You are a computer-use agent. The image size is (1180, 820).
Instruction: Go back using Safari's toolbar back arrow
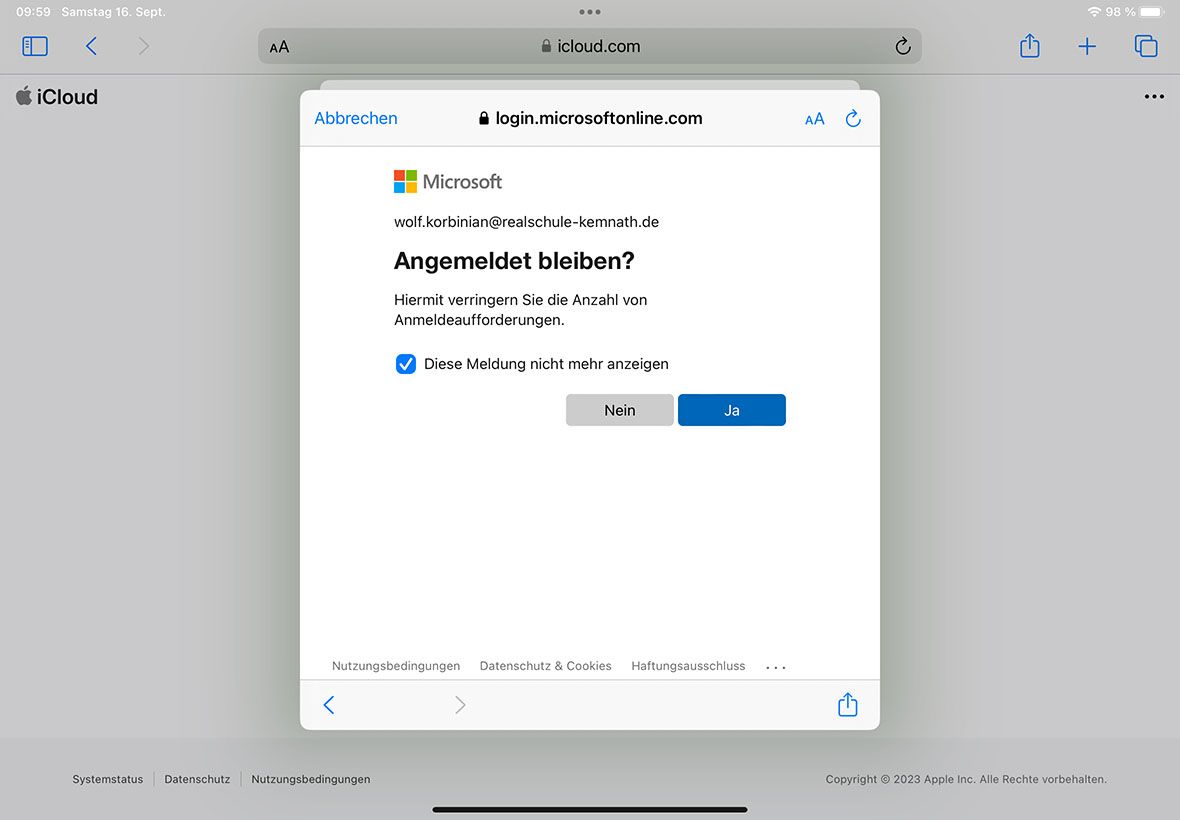(x=91, y=46)
